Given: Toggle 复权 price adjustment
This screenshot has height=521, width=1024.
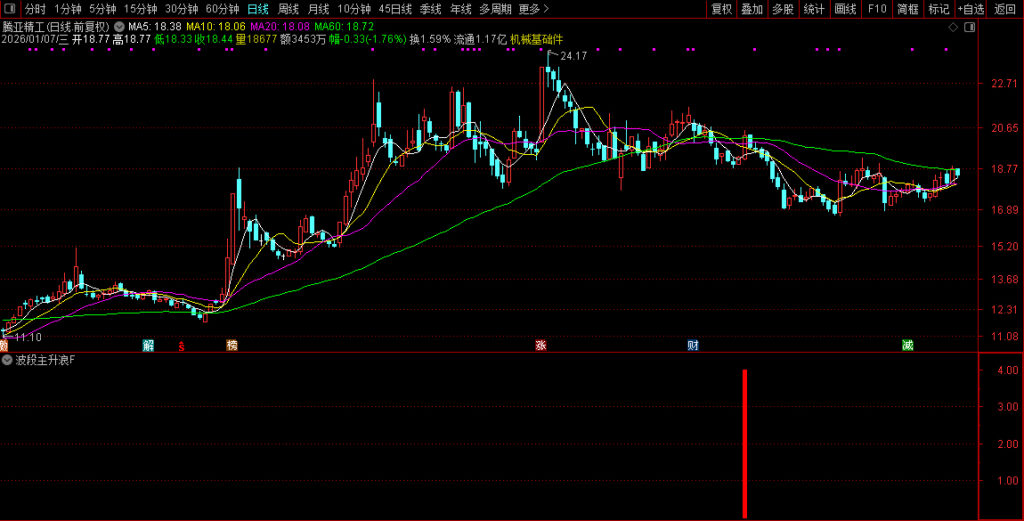Looking at the screenshot, I should tap(721, 9).
